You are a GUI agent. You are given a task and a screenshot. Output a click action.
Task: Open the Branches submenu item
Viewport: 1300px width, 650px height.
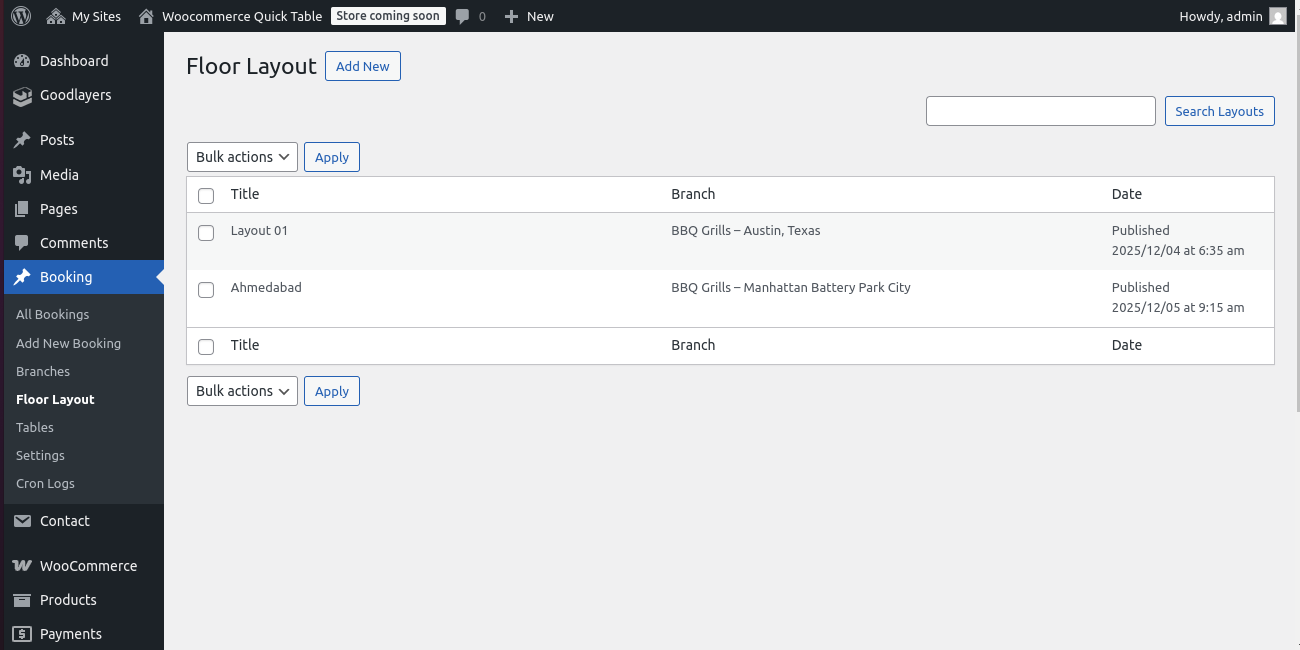coord(43,371)
